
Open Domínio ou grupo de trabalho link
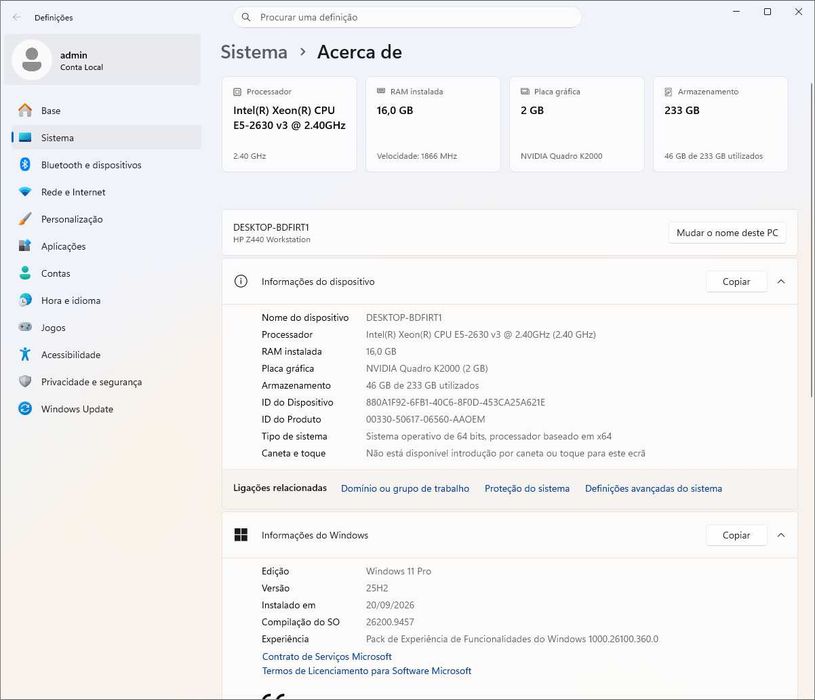405,488
